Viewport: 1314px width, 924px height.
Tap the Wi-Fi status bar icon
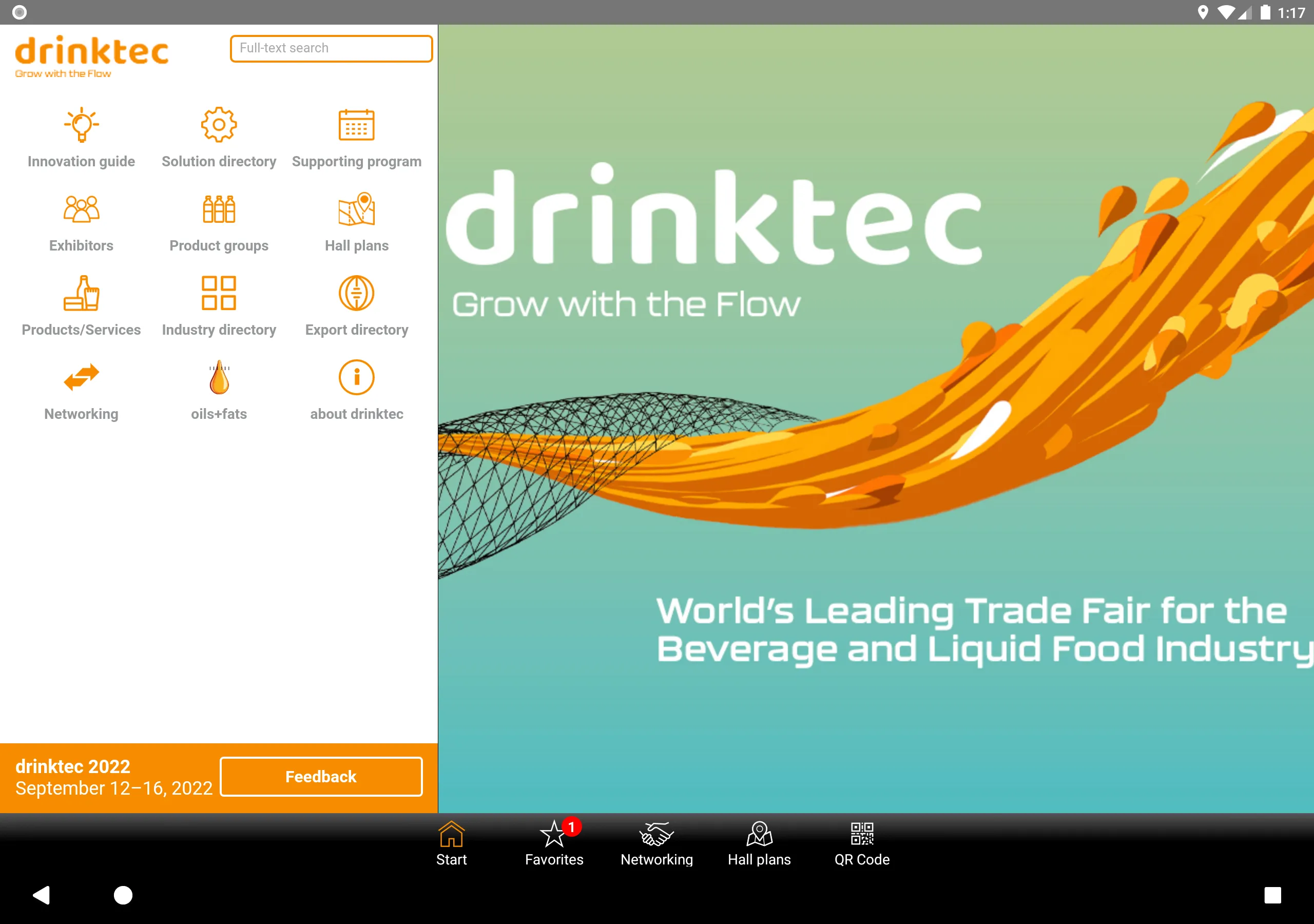(x=1225, y=13)
